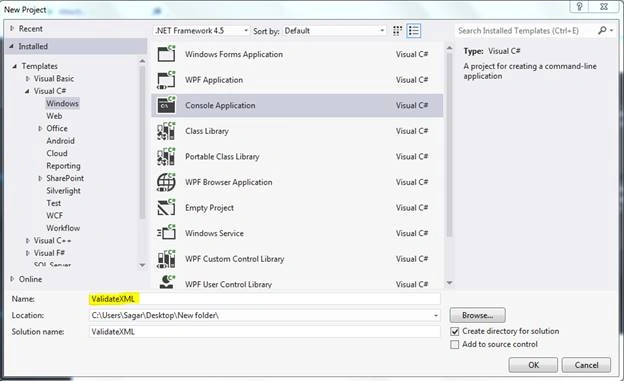Select the Silverlight category
624x381 pixels.
tap(63, 191)
